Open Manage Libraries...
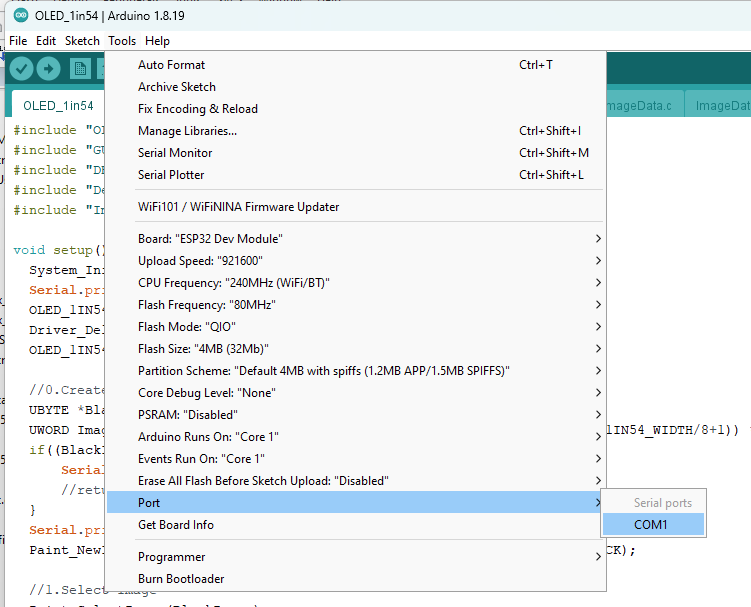The width and height of the screenshot is (751, 607). [356, 131]
